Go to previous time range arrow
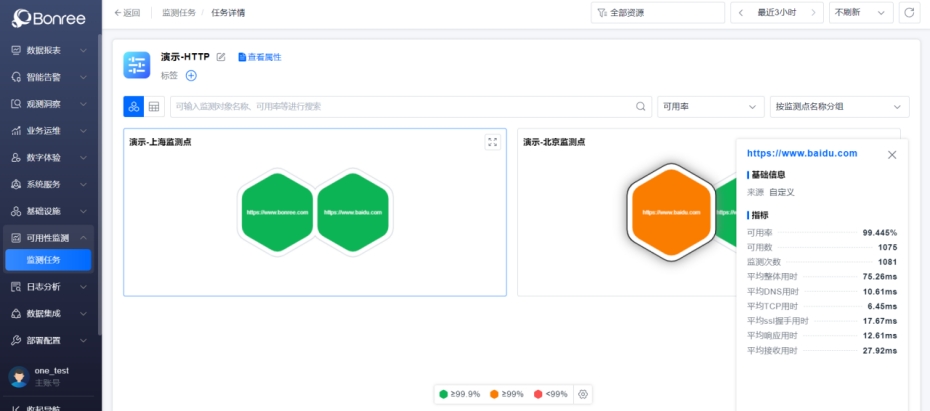The image size is (930, 411). click(741, 13)
